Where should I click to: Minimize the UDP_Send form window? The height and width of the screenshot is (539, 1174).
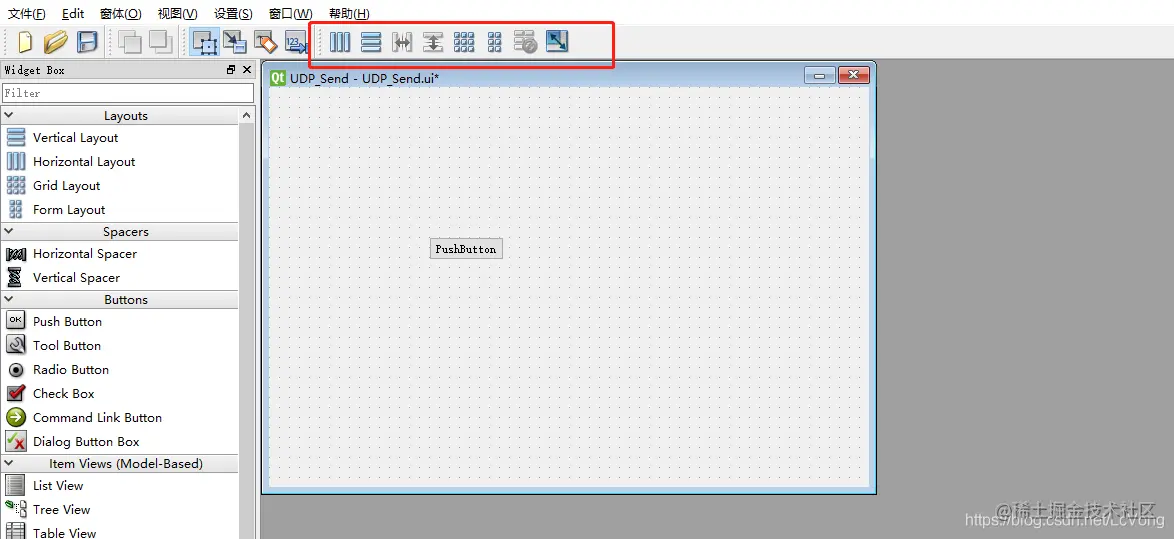820,76
